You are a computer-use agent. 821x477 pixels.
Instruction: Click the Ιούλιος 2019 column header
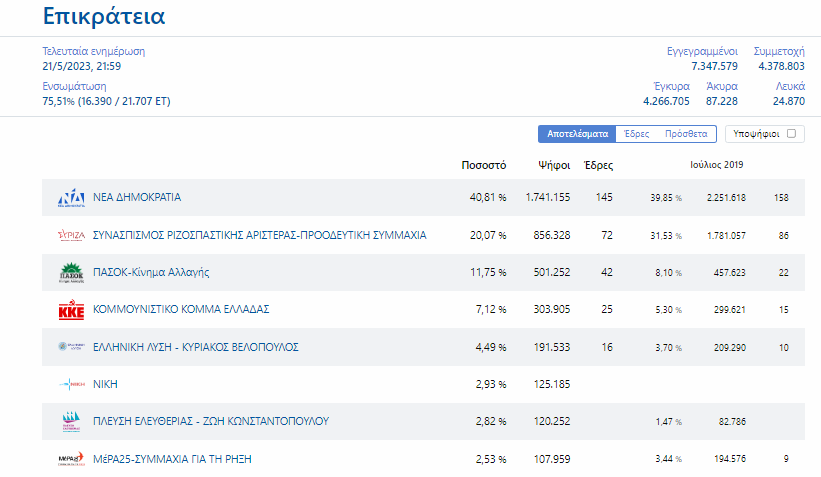click(717, 165)
